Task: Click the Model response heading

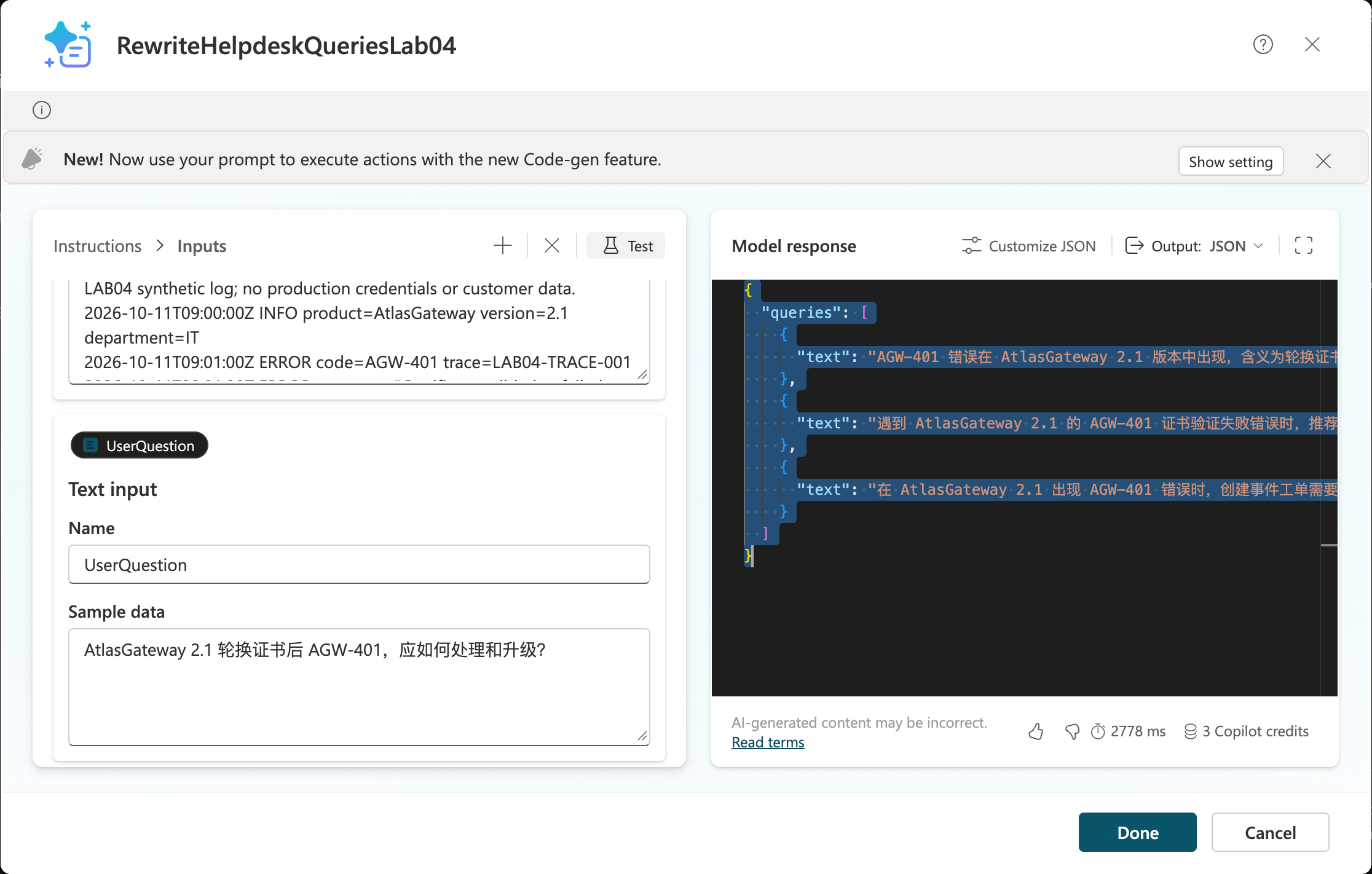Action: (794, 246)
